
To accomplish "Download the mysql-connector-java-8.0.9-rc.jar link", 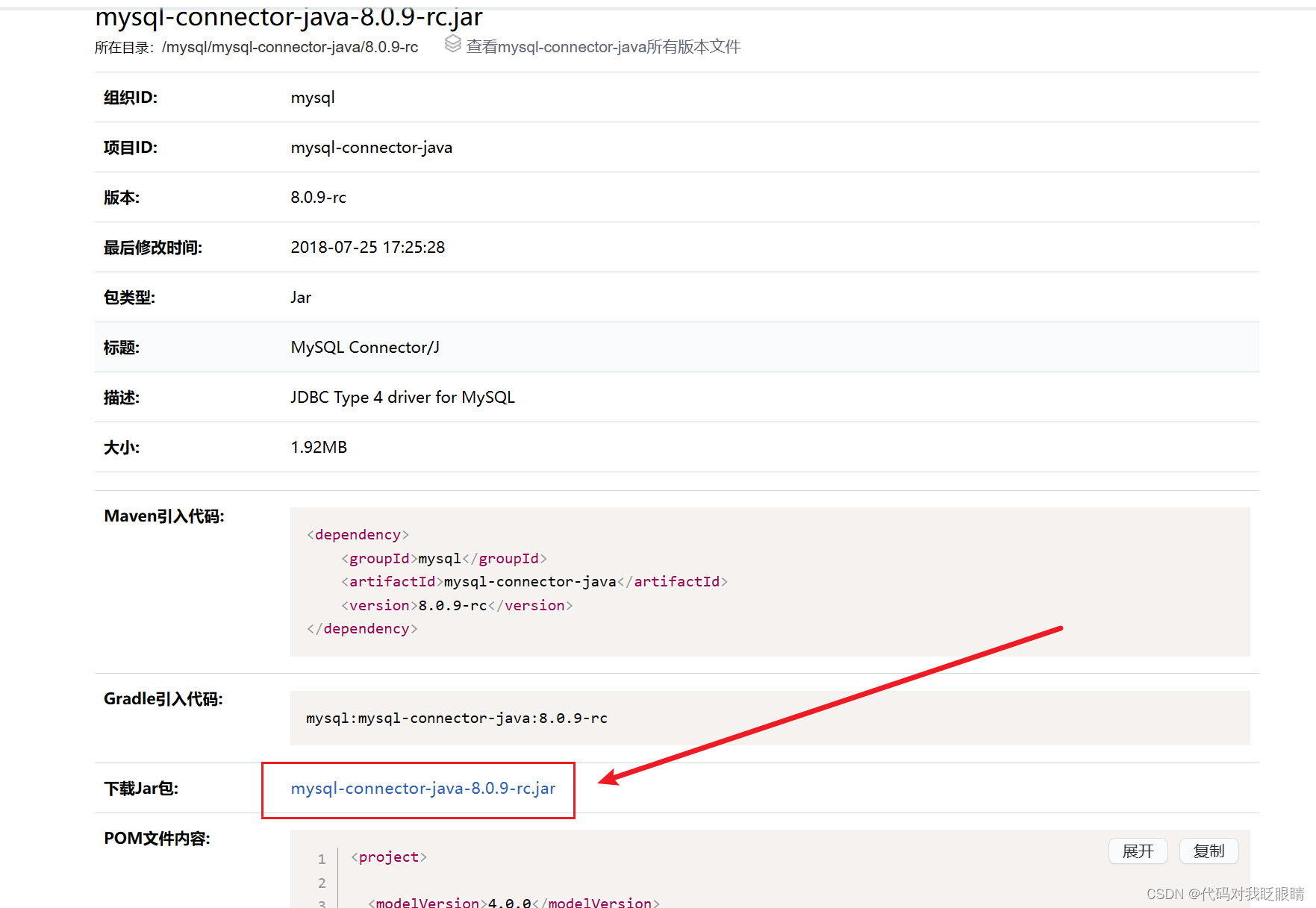I will (423, 789).
